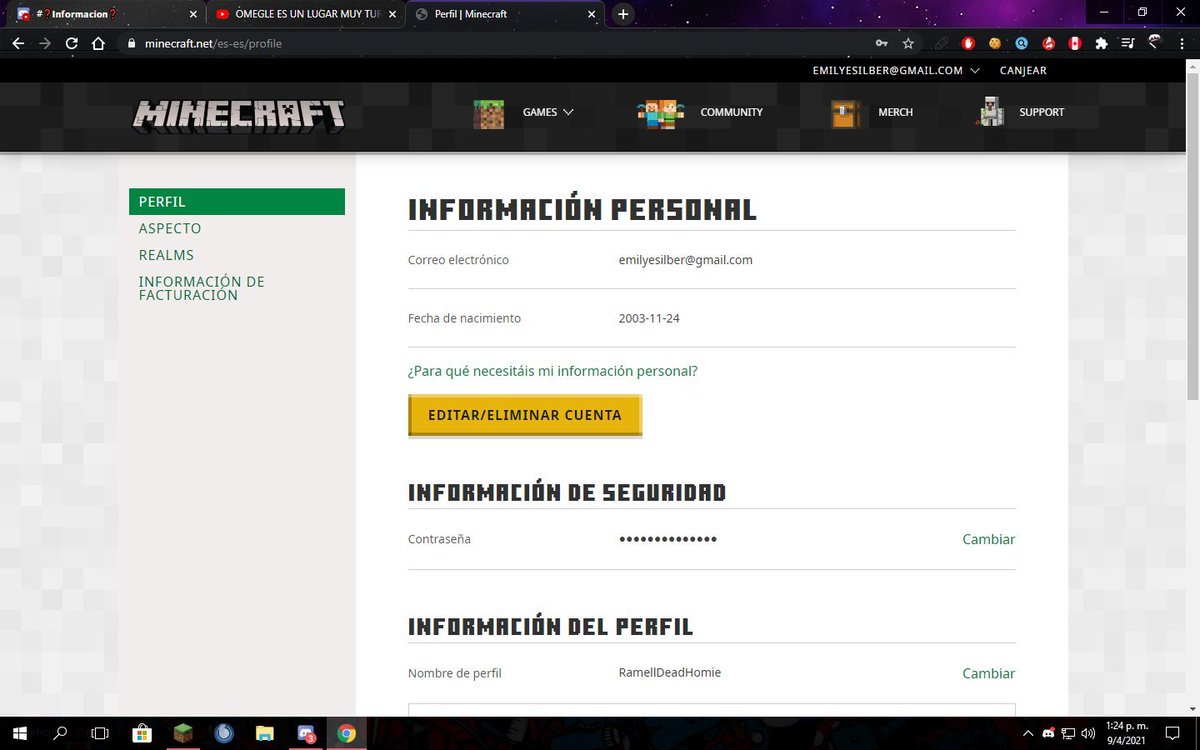Viewport: 1200px width, 750px height.
Task: Open the Merch navigation link
Action: [895, 112]
